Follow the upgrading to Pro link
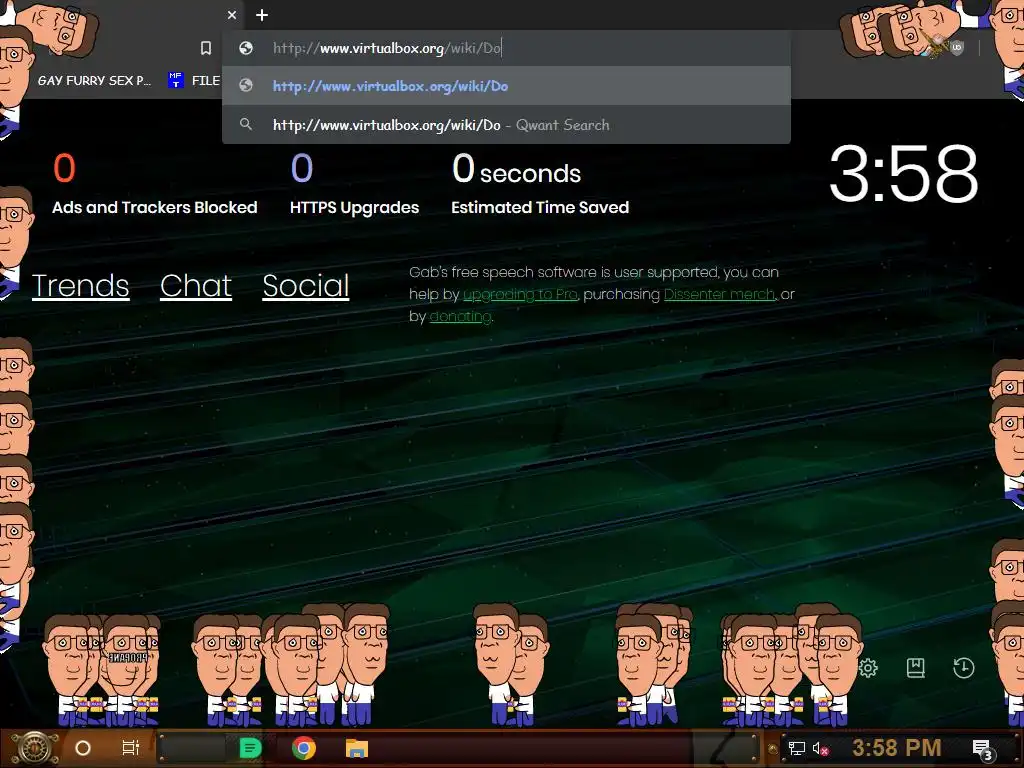Image resolution: width=1024 pixels, height=768 pixels. 520,295
